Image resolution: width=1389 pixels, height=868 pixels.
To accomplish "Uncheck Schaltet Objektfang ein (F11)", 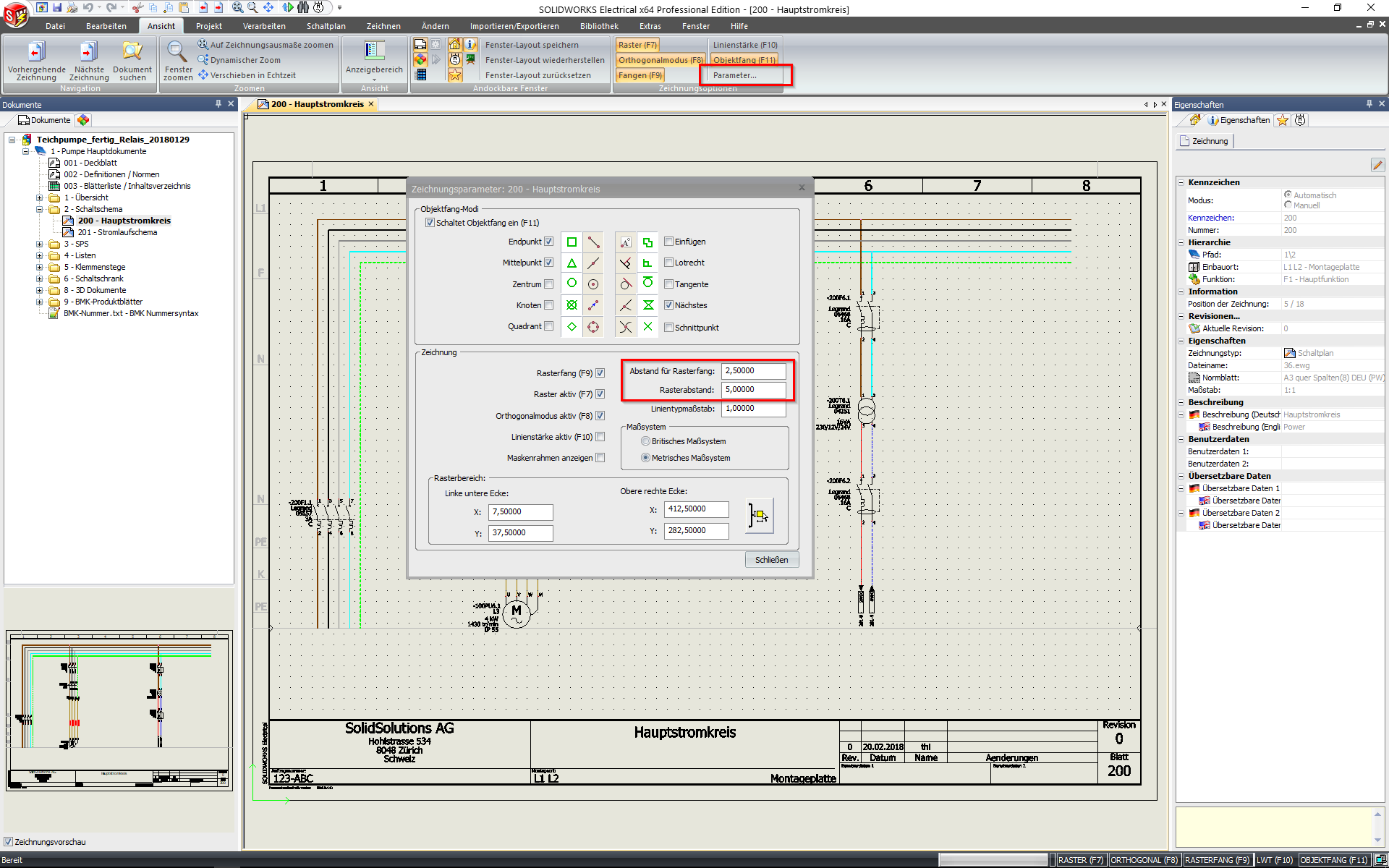I will [x=430, y=223].
